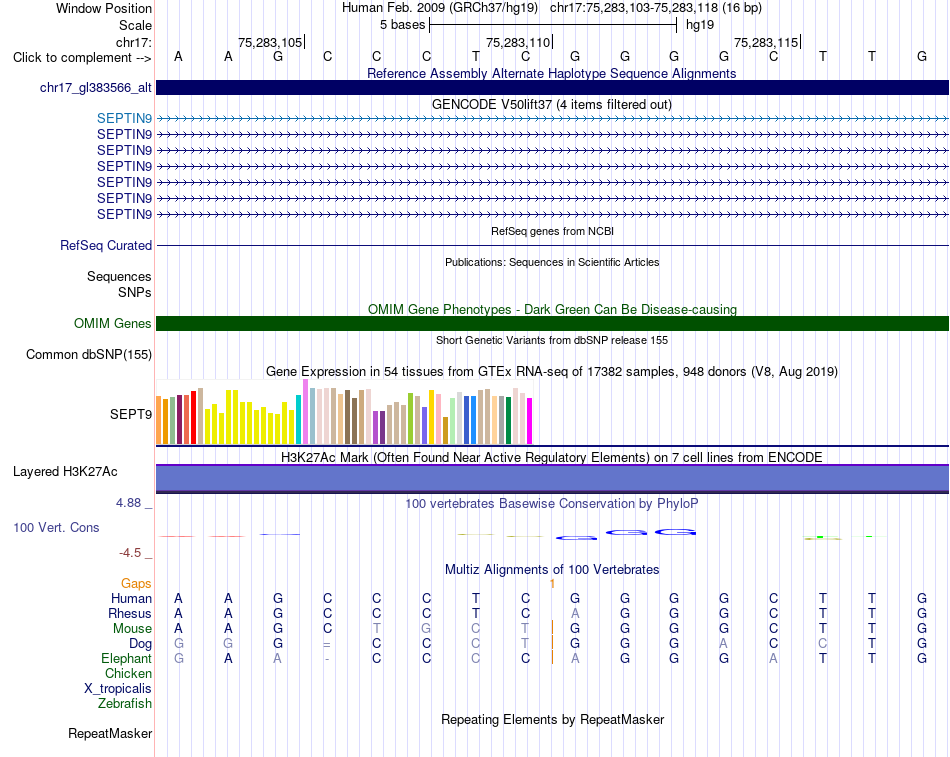The height and width of the screenshot is (757, 950).
Task: Click the Common dbSNP(155) track label
Action: point(89,355)
